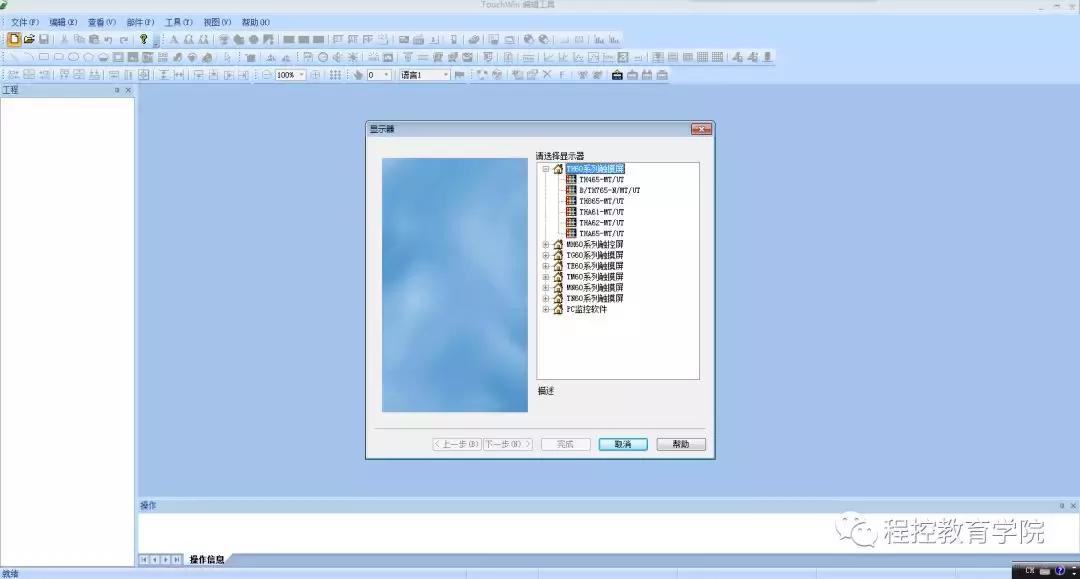Click the 取消 (Cancel) button
Viewport: 1080px width, 579px height.
pos(623,444)
